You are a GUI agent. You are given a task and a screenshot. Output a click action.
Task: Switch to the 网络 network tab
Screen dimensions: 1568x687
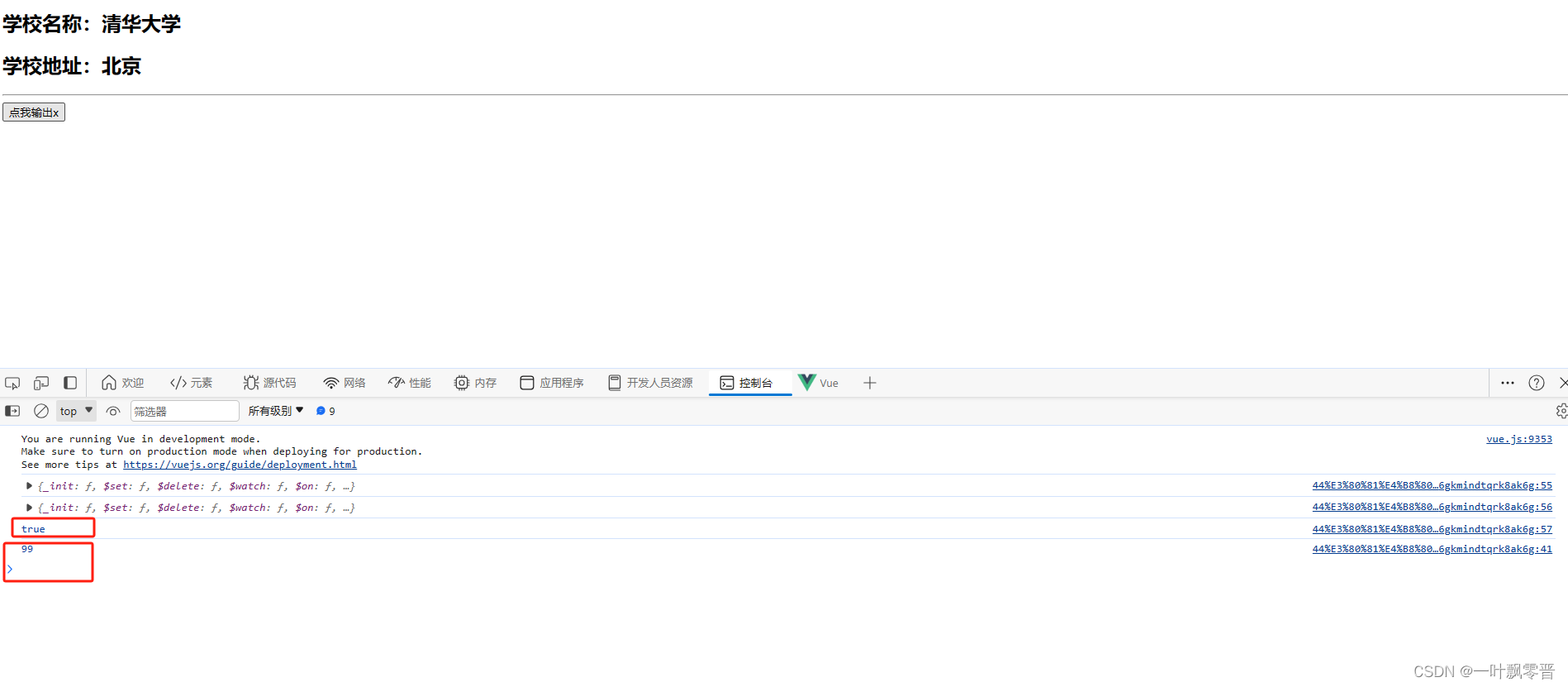point(344,383)
